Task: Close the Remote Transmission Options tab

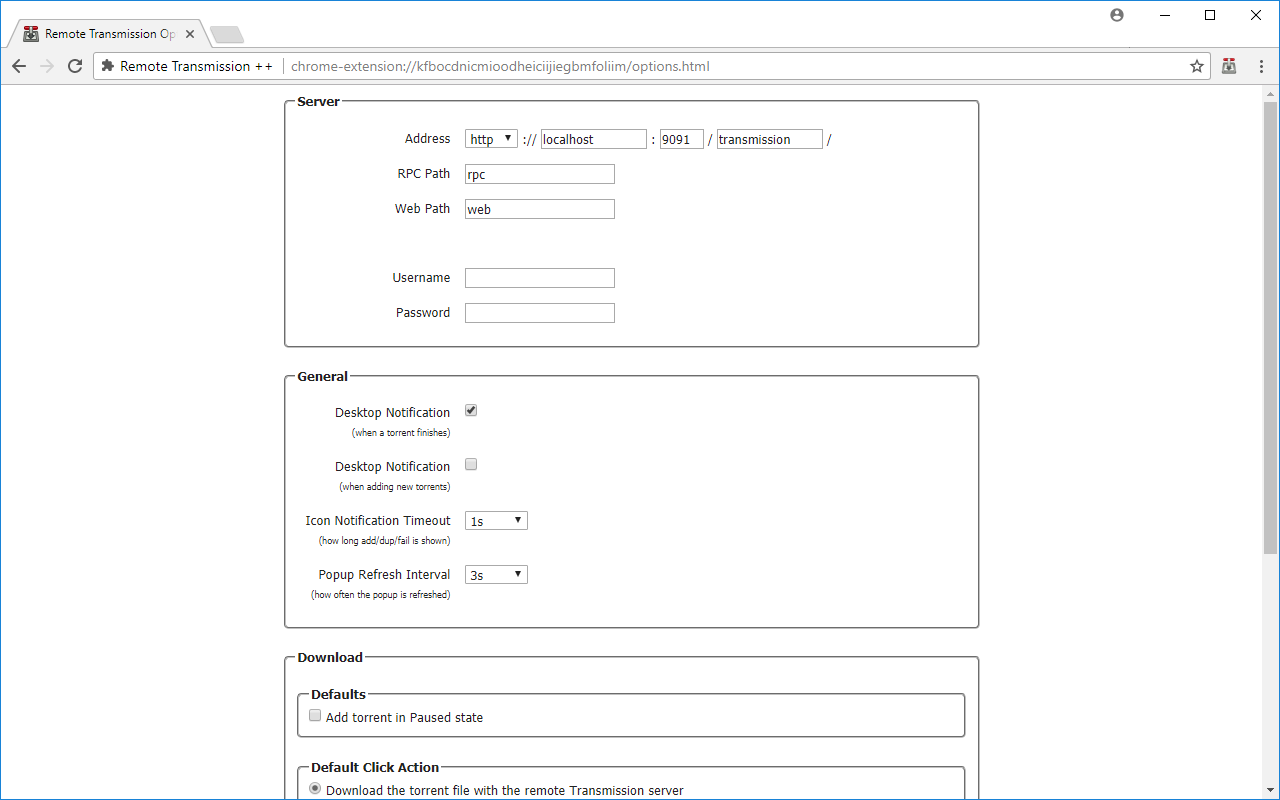Action: 190,34
